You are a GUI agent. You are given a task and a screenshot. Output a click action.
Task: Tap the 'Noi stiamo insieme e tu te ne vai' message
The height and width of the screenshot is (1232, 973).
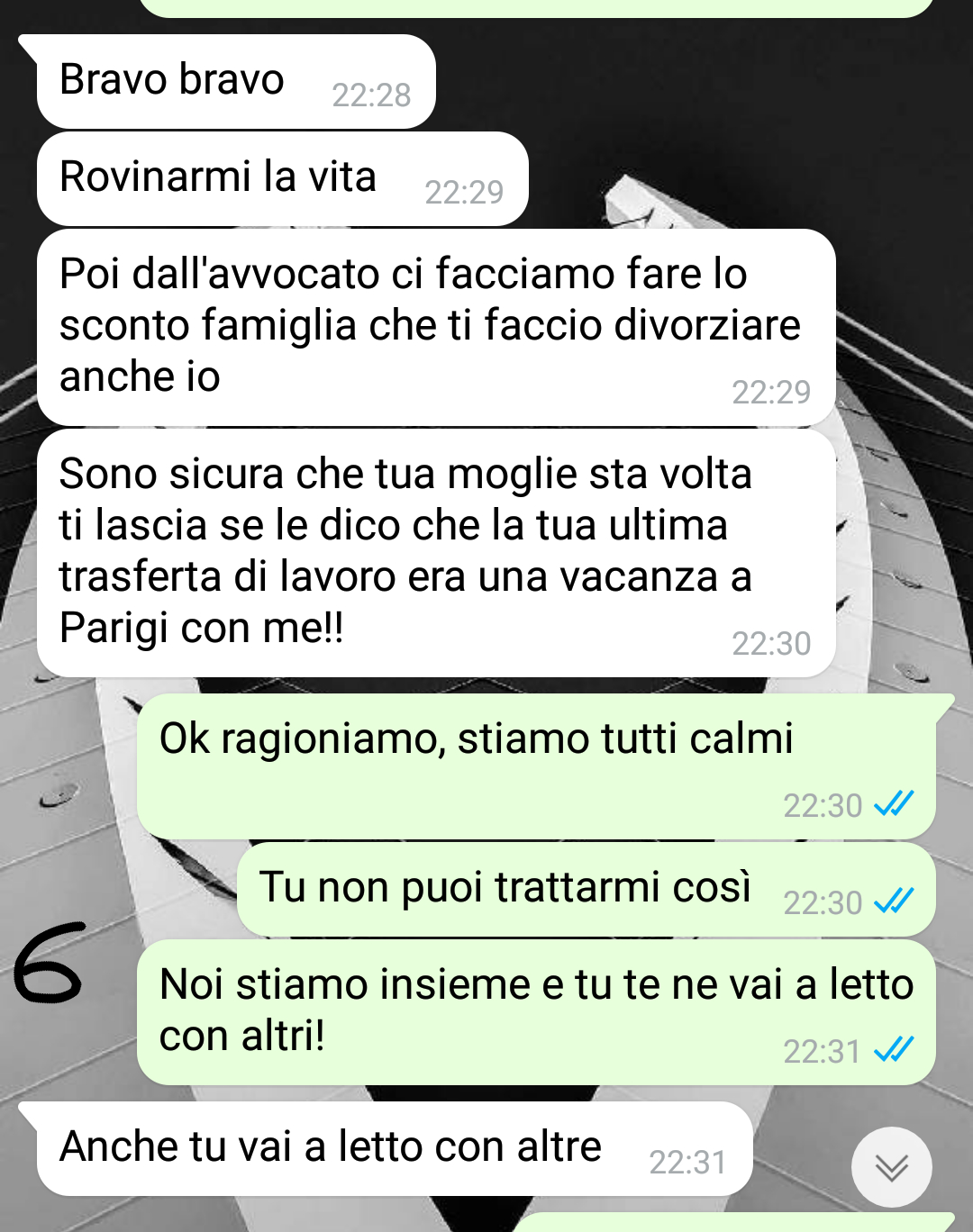click(536, 1012)
